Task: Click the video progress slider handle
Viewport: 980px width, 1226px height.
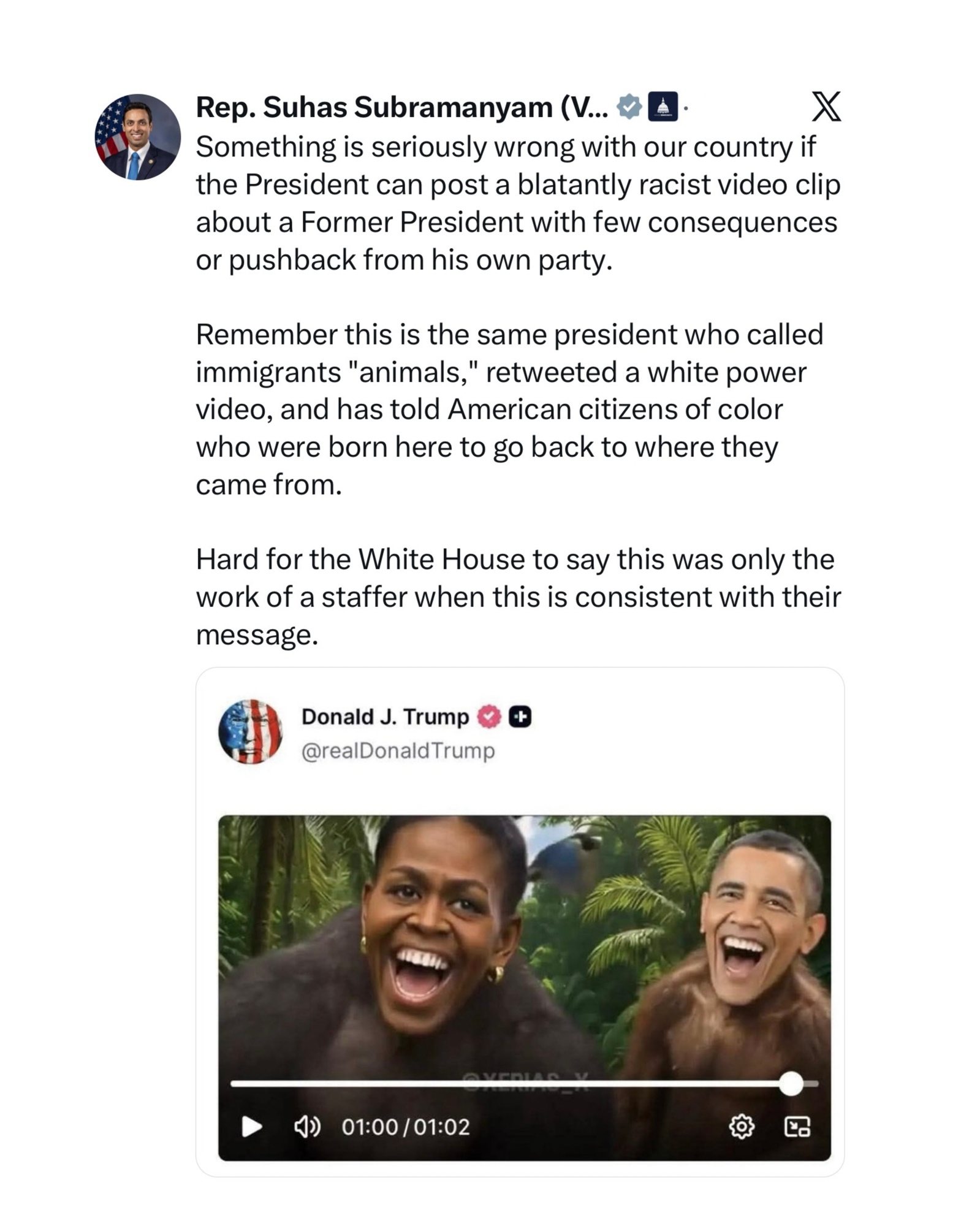Action: tap(791, 1084)
